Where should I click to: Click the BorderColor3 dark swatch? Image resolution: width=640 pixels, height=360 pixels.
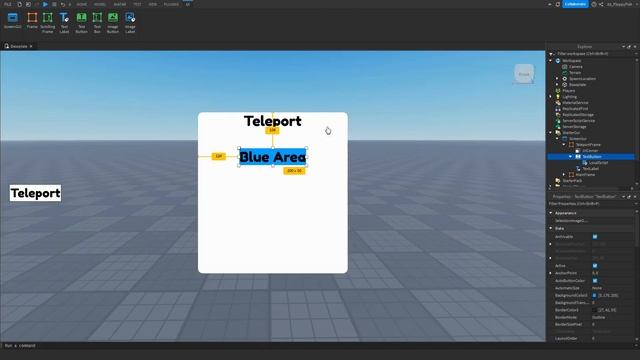(594, 310)
